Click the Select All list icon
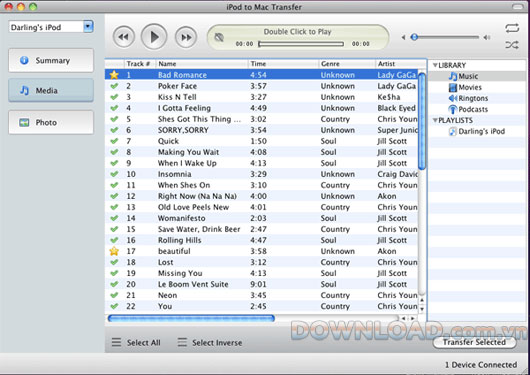Viewport: 530px width, 375px height. (x=116, y=343)
